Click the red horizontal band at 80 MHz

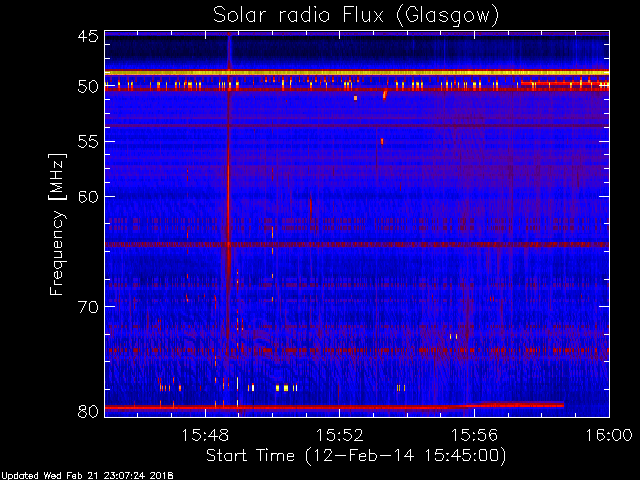pos(335,407)
